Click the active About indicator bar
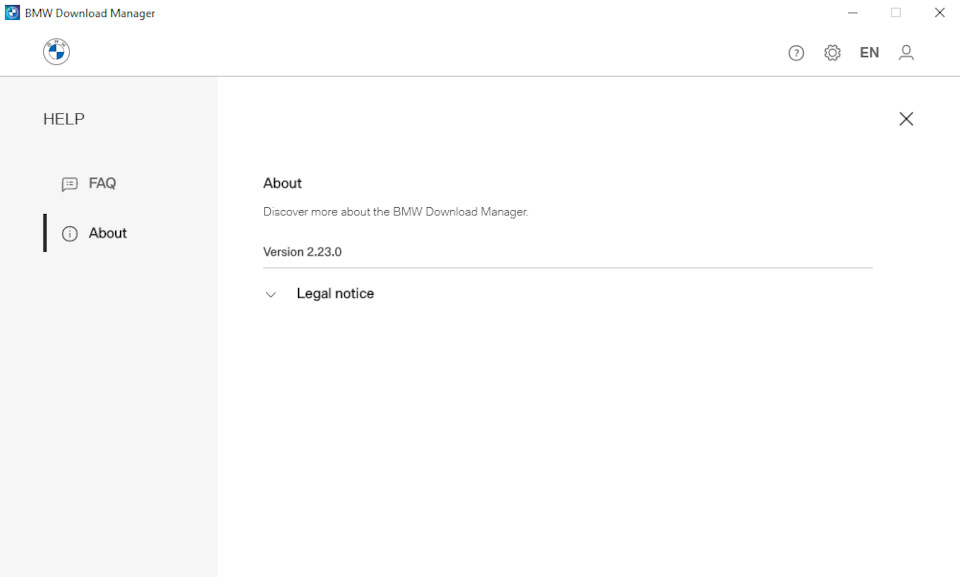The width and height of the screenshot is (960, 577). [44, 233]
